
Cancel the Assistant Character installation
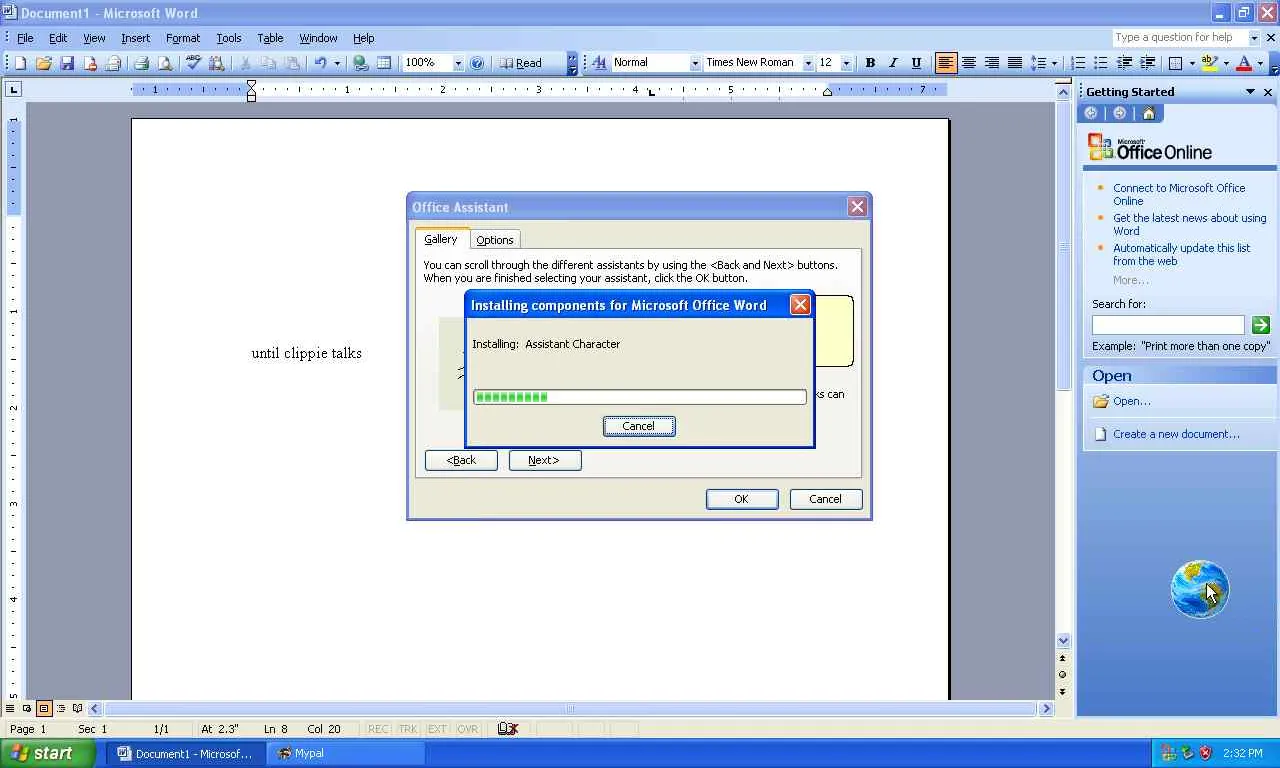click(639, 426)
